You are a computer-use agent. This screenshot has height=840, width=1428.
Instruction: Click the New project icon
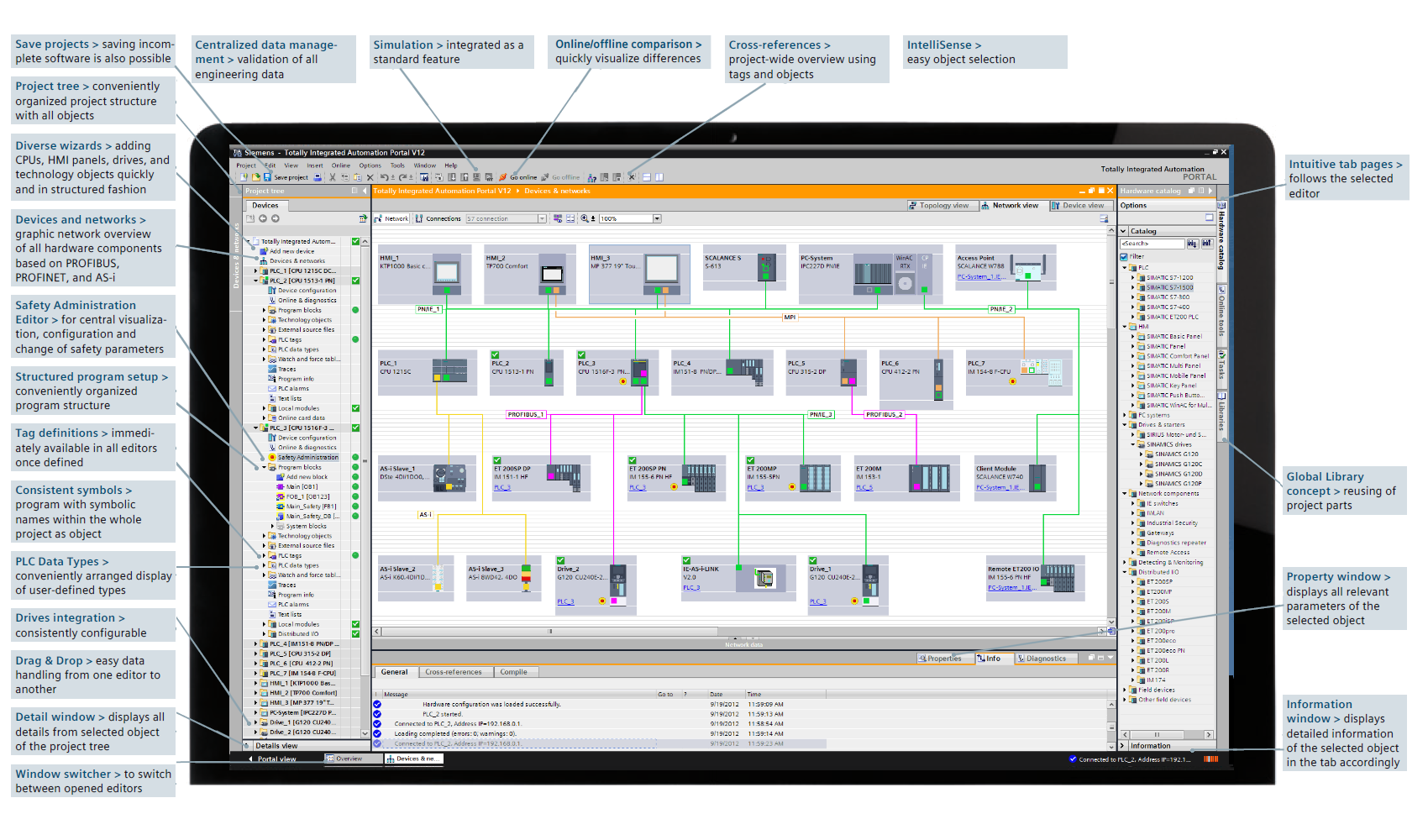coord(244,177)
